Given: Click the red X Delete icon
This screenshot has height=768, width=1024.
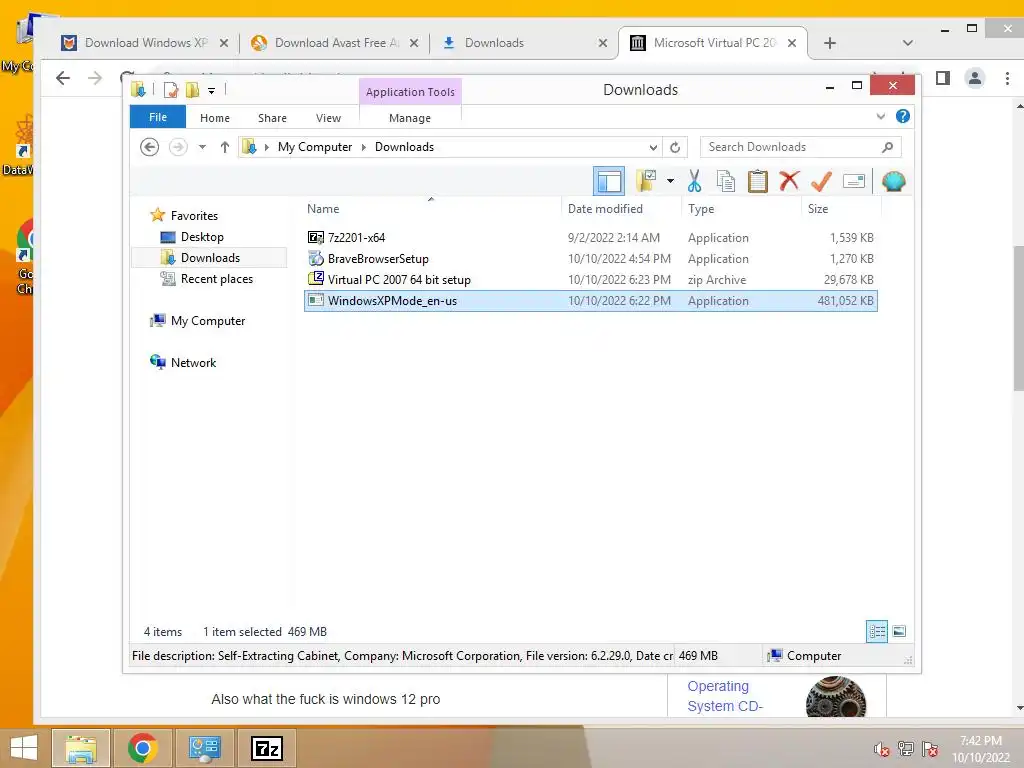Looking at the screenshot, I should [x=789, y=180].
